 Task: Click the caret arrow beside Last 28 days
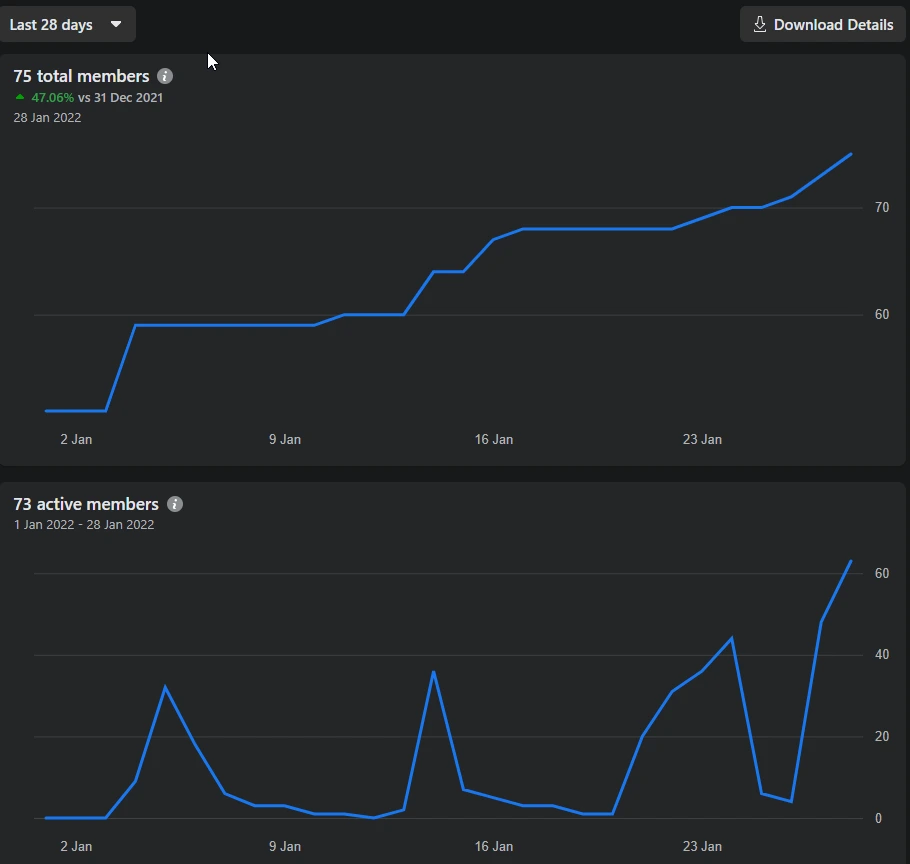(116, 25)
